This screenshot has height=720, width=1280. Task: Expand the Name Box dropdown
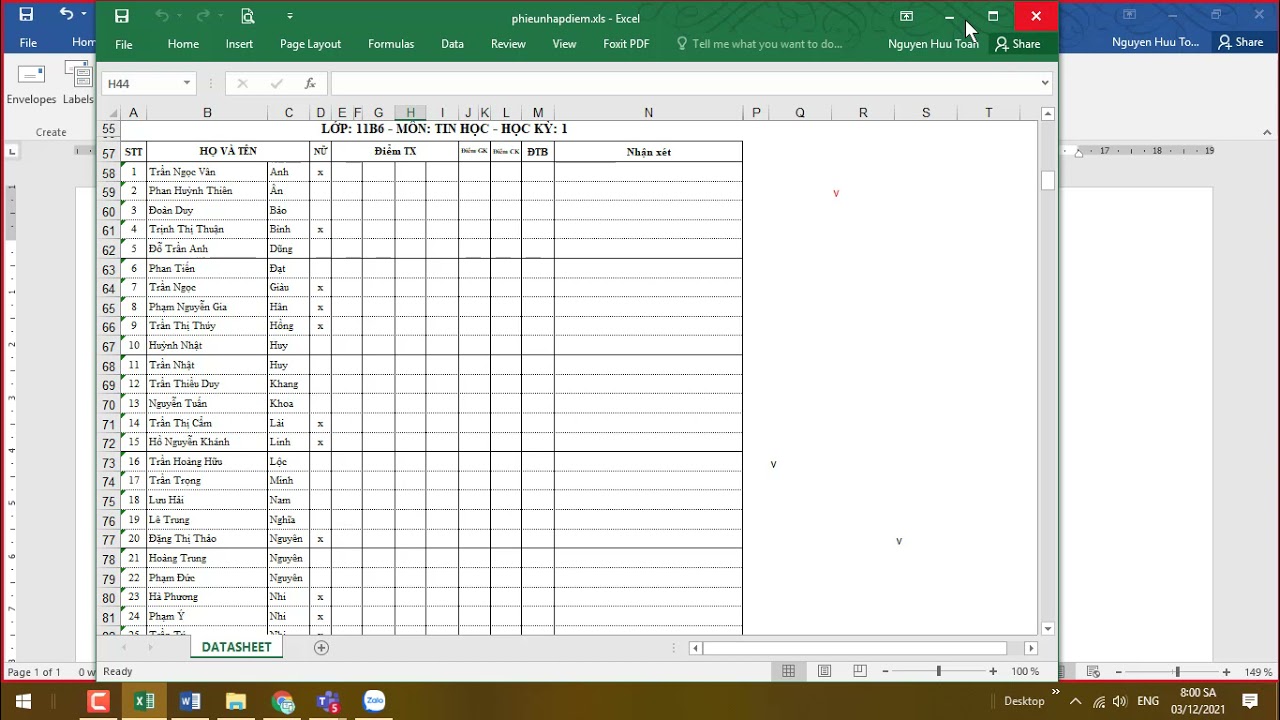187,83
